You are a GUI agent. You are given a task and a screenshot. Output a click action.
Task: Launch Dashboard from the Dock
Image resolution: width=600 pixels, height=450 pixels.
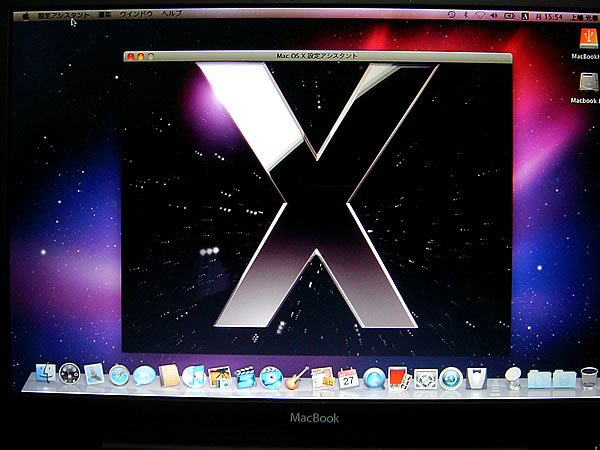tap(70, 374)
